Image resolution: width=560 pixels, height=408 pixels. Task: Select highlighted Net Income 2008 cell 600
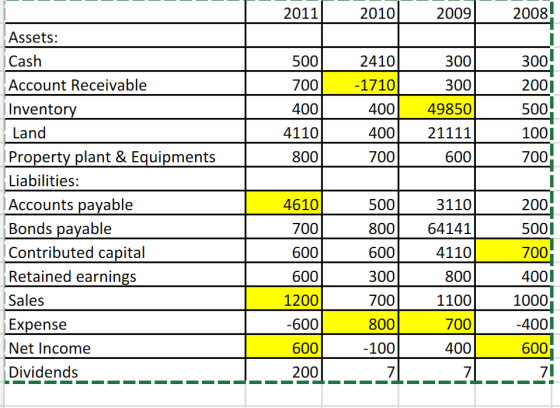(513, 347)
